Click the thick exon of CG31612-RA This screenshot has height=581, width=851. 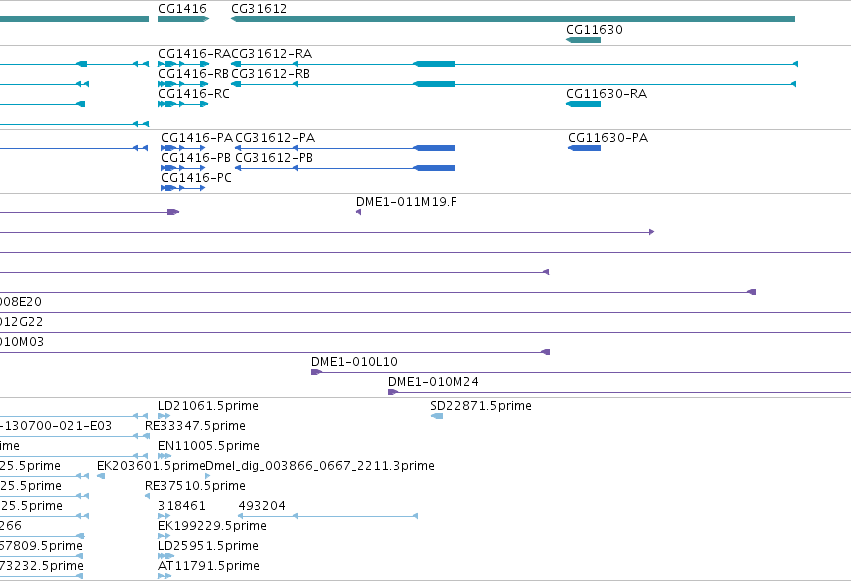[434, 64]
